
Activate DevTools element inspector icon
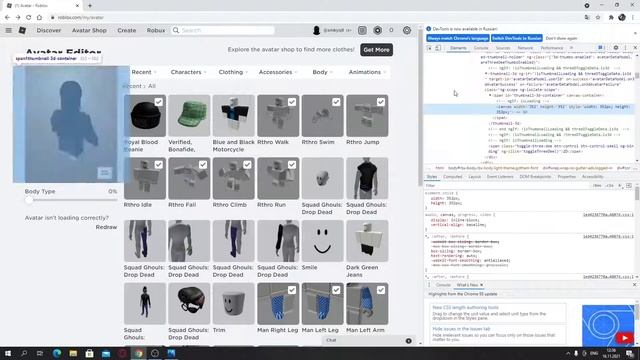pos(429,48)
